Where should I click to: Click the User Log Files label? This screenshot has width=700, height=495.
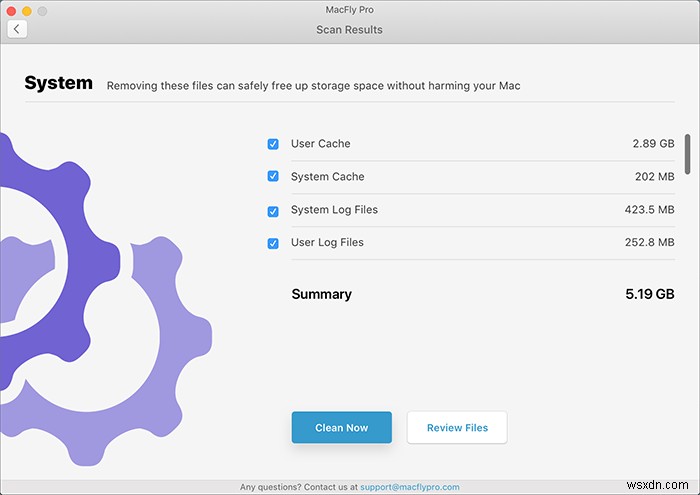click(327, 243)
